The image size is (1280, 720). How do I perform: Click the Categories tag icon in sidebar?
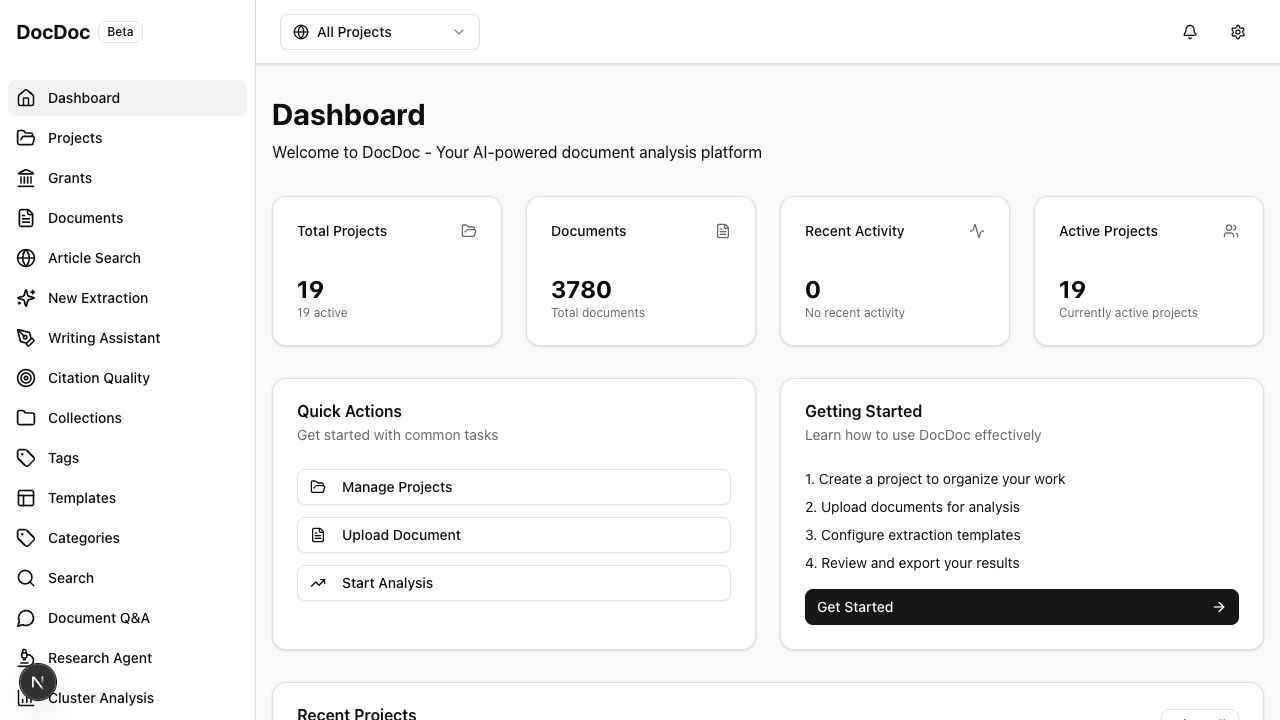click(x=27, y=538)
